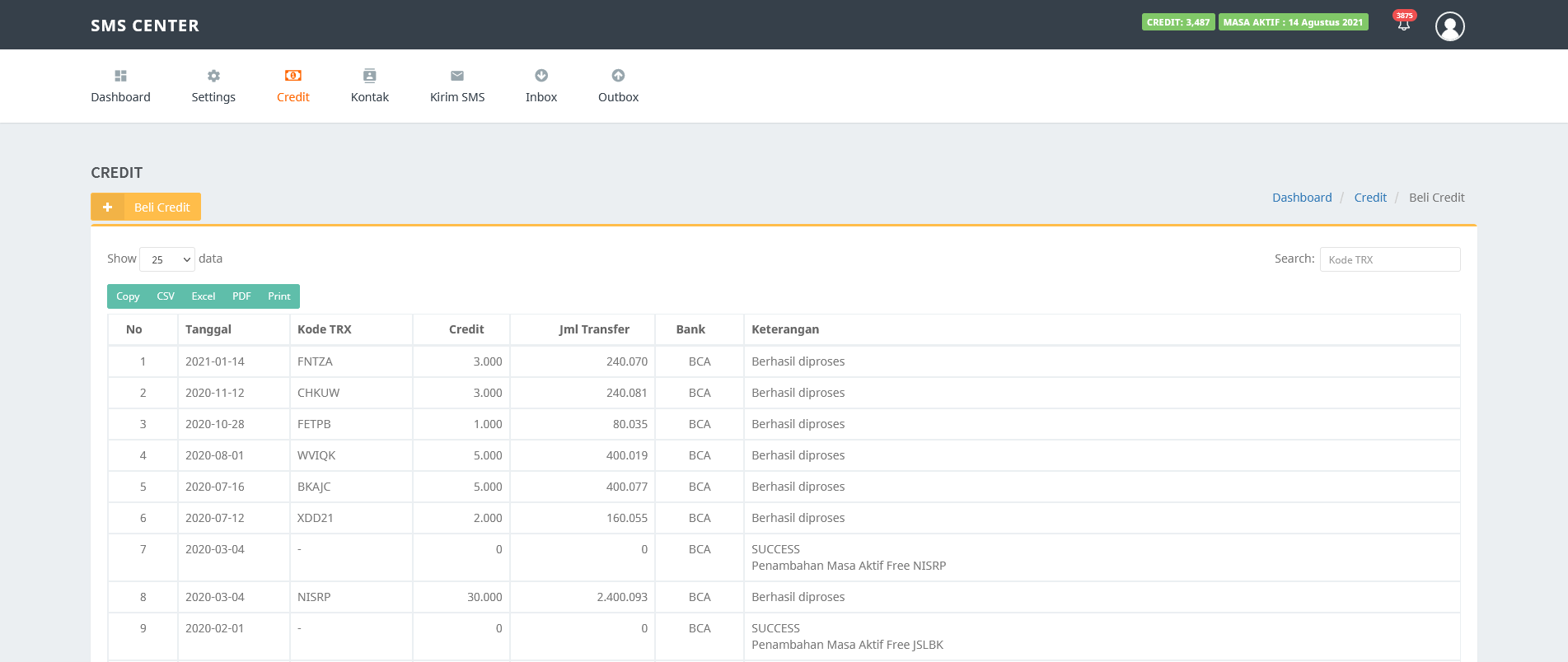
Task: Select transaction code XDD21 cell
Action: coord(351,518)
